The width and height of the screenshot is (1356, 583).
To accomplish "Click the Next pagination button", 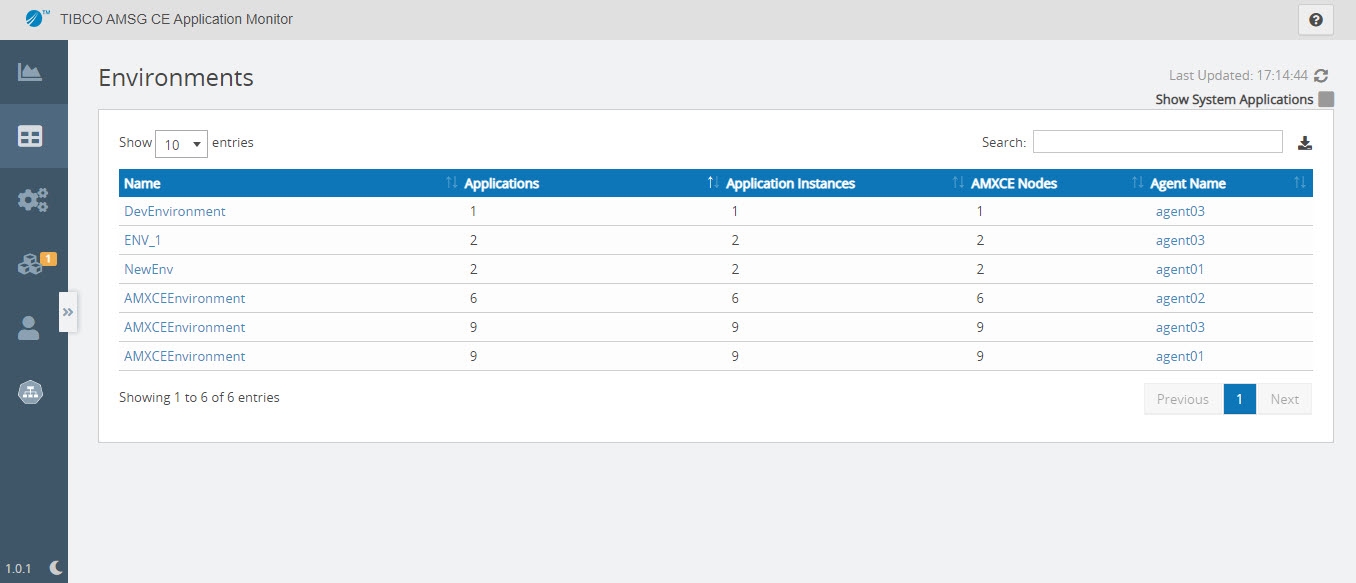I will point(1284,399).
